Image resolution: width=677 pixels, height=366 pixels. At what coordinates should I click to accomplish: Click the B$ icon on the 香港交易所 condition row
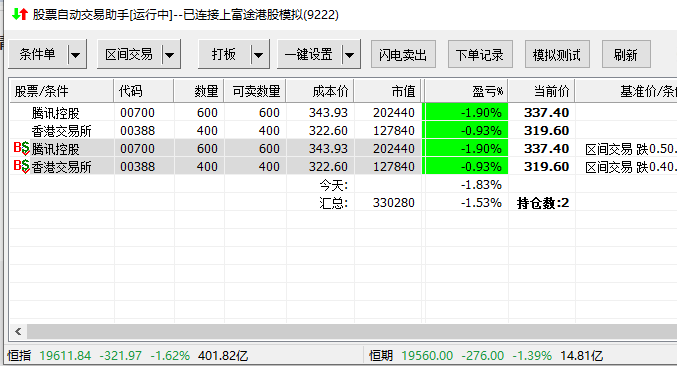point(21,167)
